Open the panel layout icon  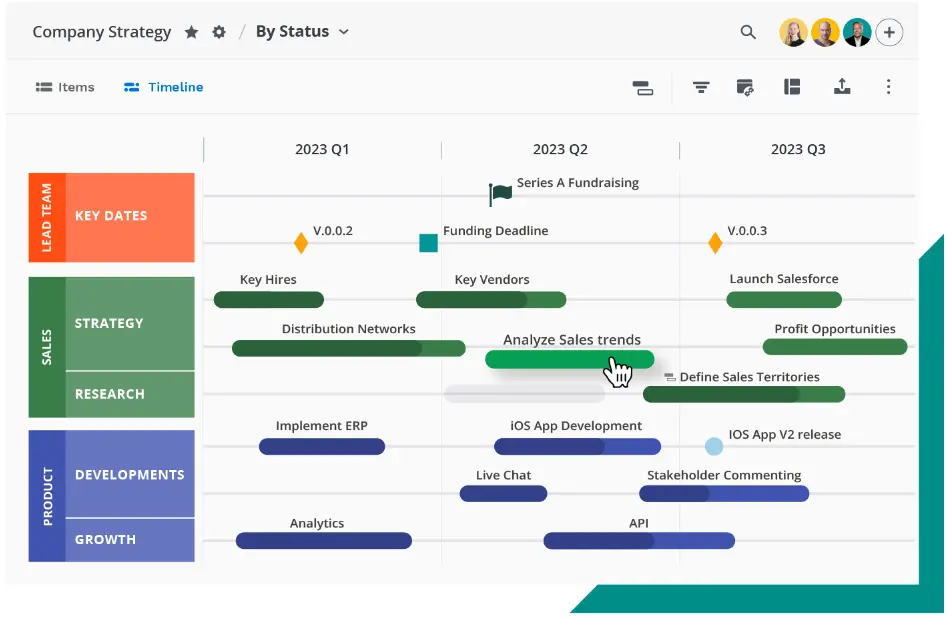tap(792, 87)
